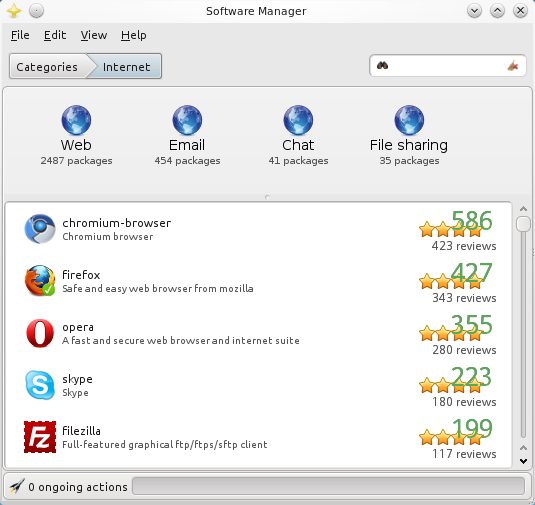535x505 pixels.
Task: Select the firefox app icon
Action: 40,281
